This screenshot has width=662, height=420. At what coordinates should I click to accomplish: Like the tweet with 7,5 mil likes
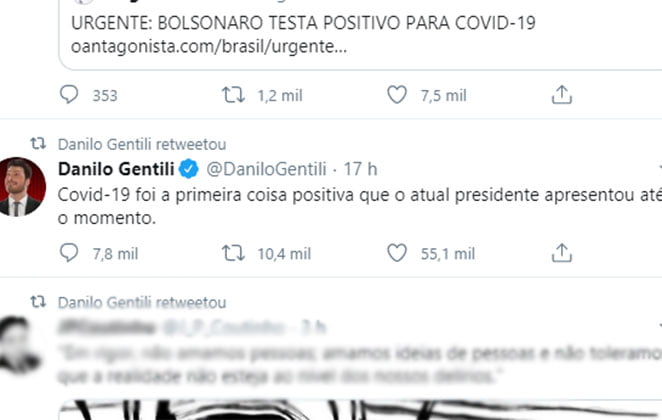[397, 95]
